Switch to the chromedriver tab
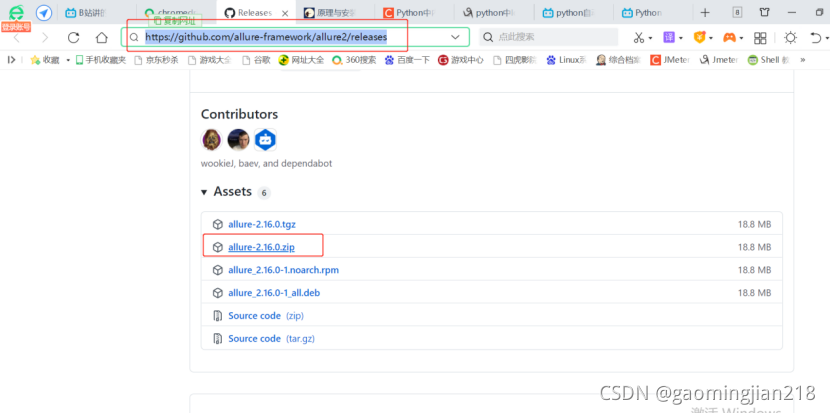 [176, 13]
